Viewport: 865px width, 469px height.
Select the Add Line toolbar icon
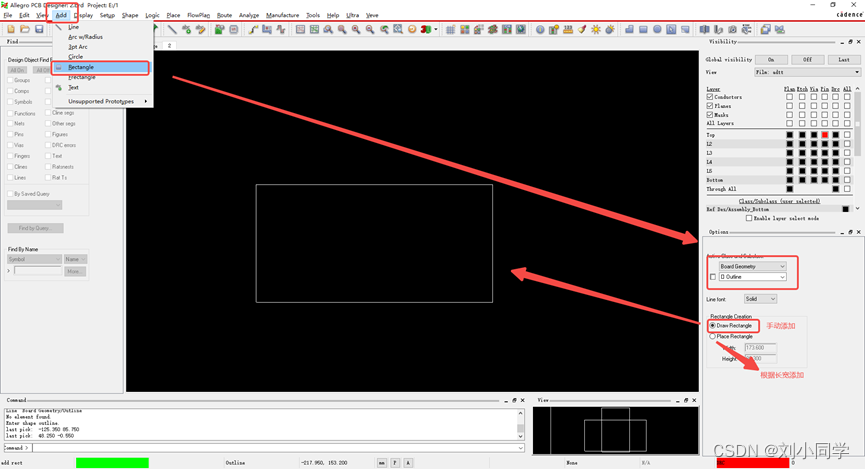(172, 29)
